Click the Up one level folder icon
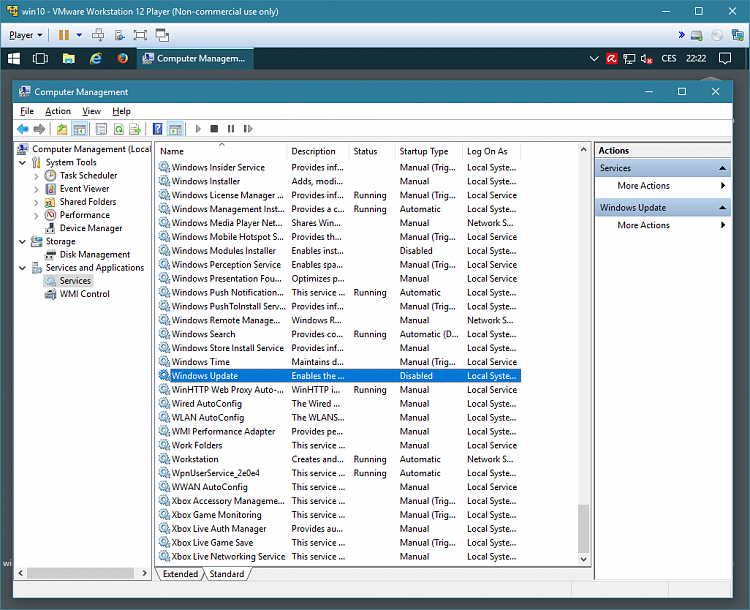The width and height of the screenshot is (750, 610). [x=62, y=129]
